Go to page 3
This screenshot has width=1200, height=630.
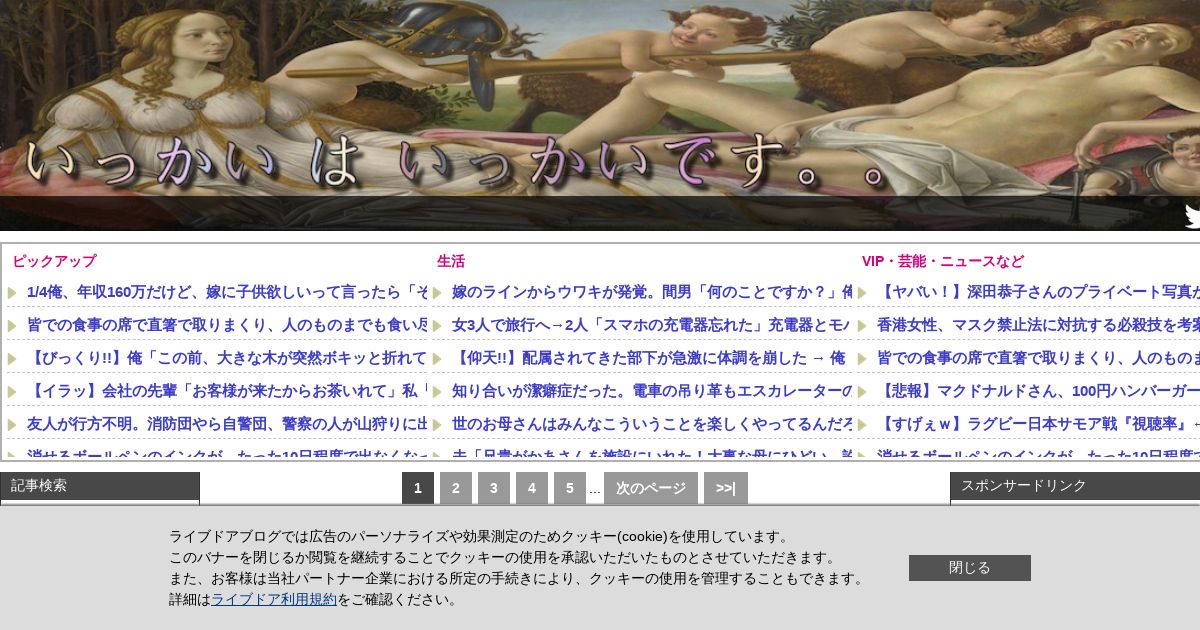pos(494,488)
